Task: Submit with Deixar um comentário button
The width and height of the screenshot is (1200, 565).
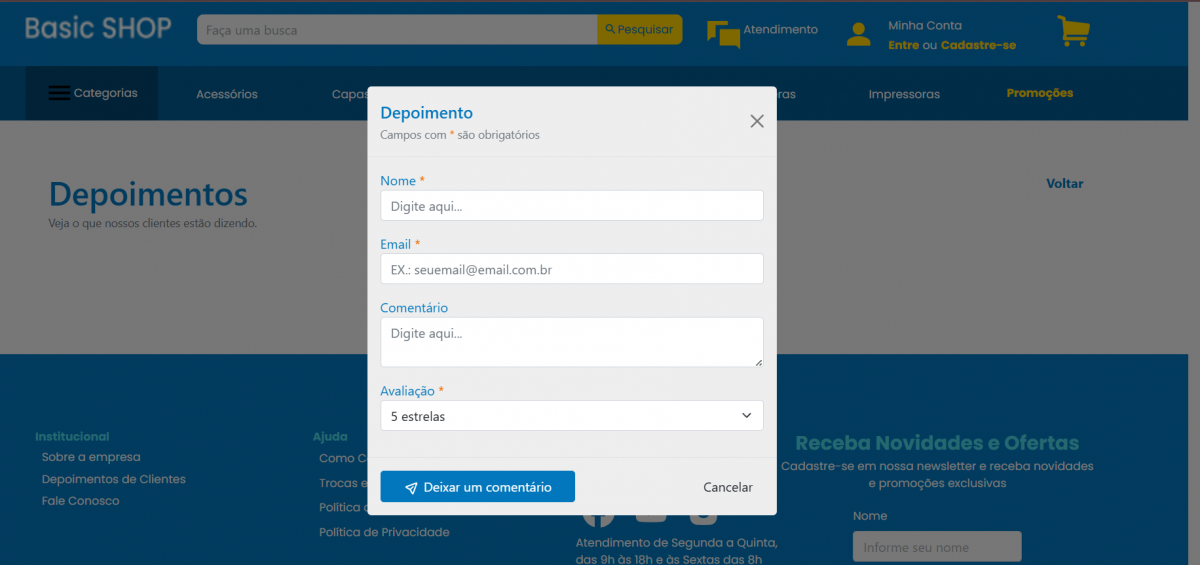Action: point(477,487)
